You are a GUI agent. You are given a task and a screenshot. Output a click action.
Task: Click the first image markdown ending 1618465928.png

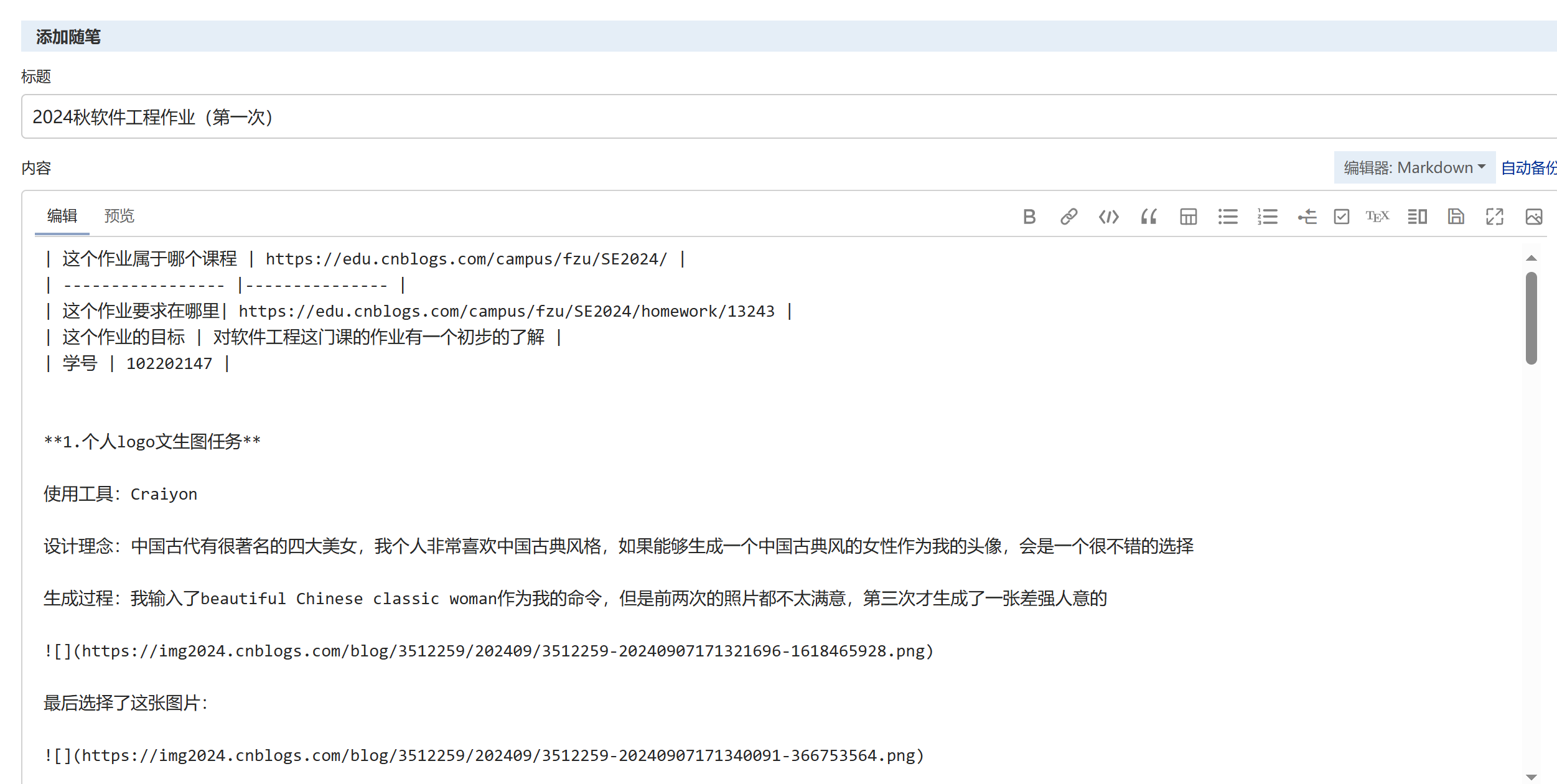489,651
